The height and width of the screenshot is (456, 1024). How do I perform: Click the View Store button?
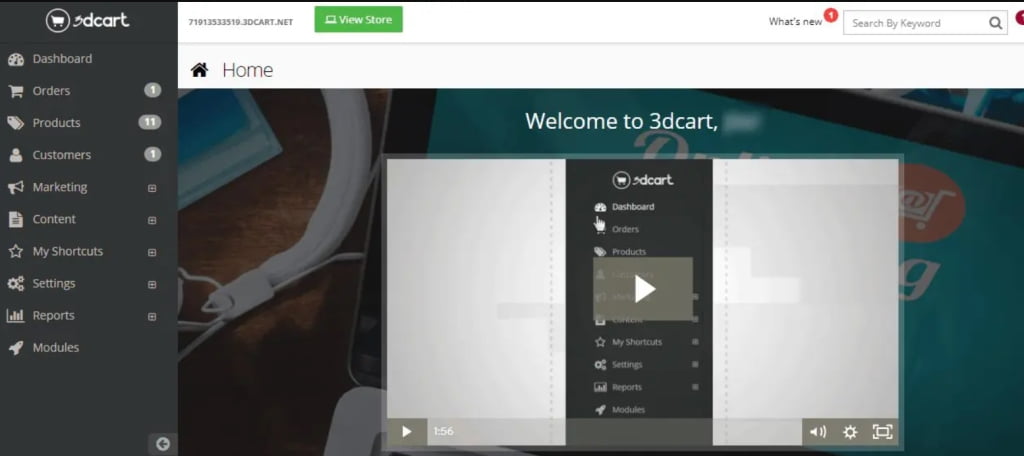click(x=359, y=20)
